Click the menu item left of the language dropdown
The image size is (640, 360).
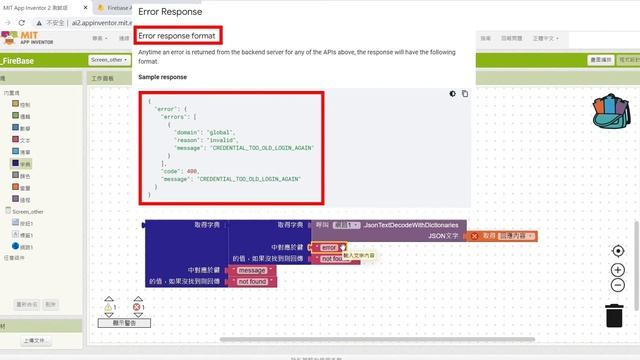point(511,38)
